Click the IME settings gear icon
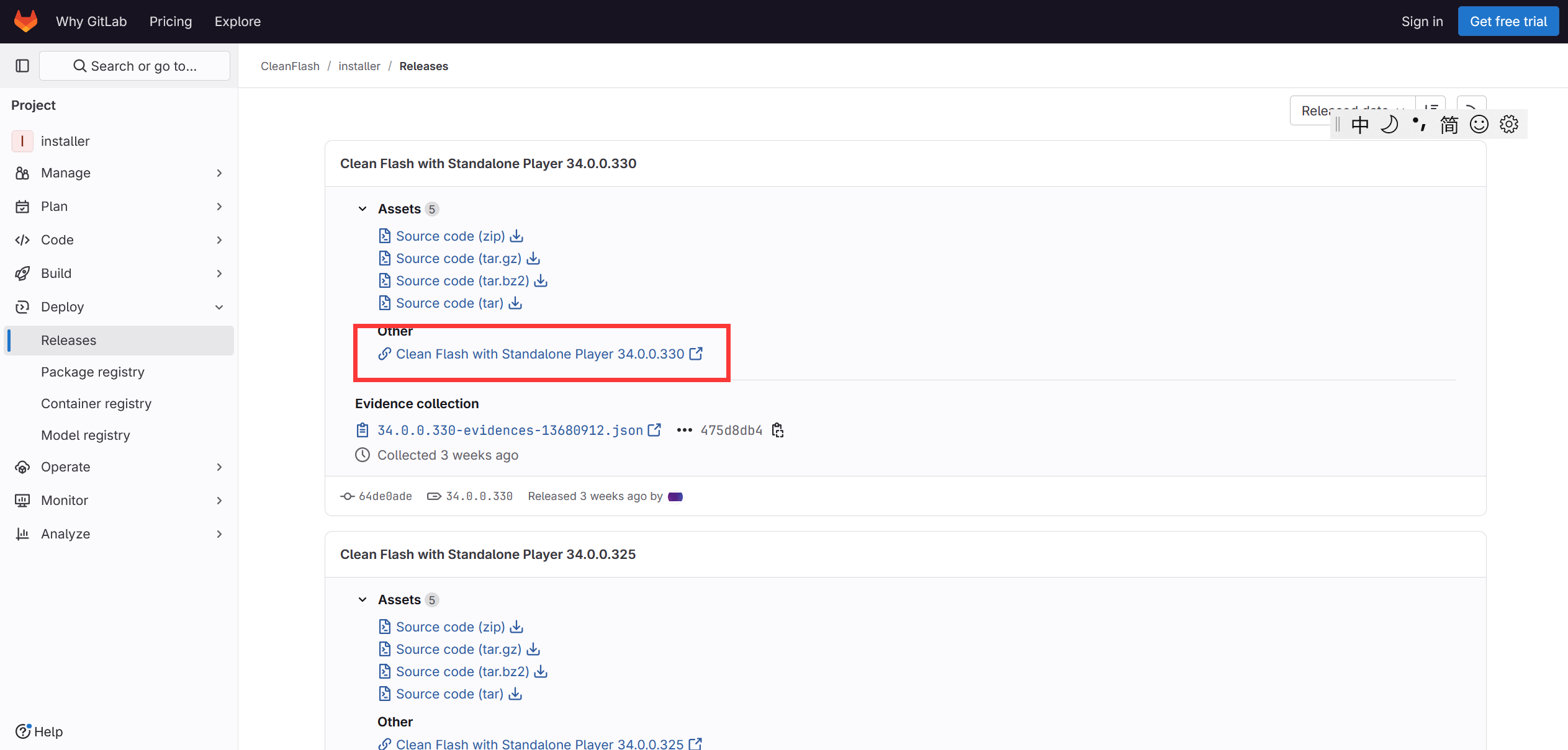This screenshot has width=1568, height=750. click(x=1509, y=124)
